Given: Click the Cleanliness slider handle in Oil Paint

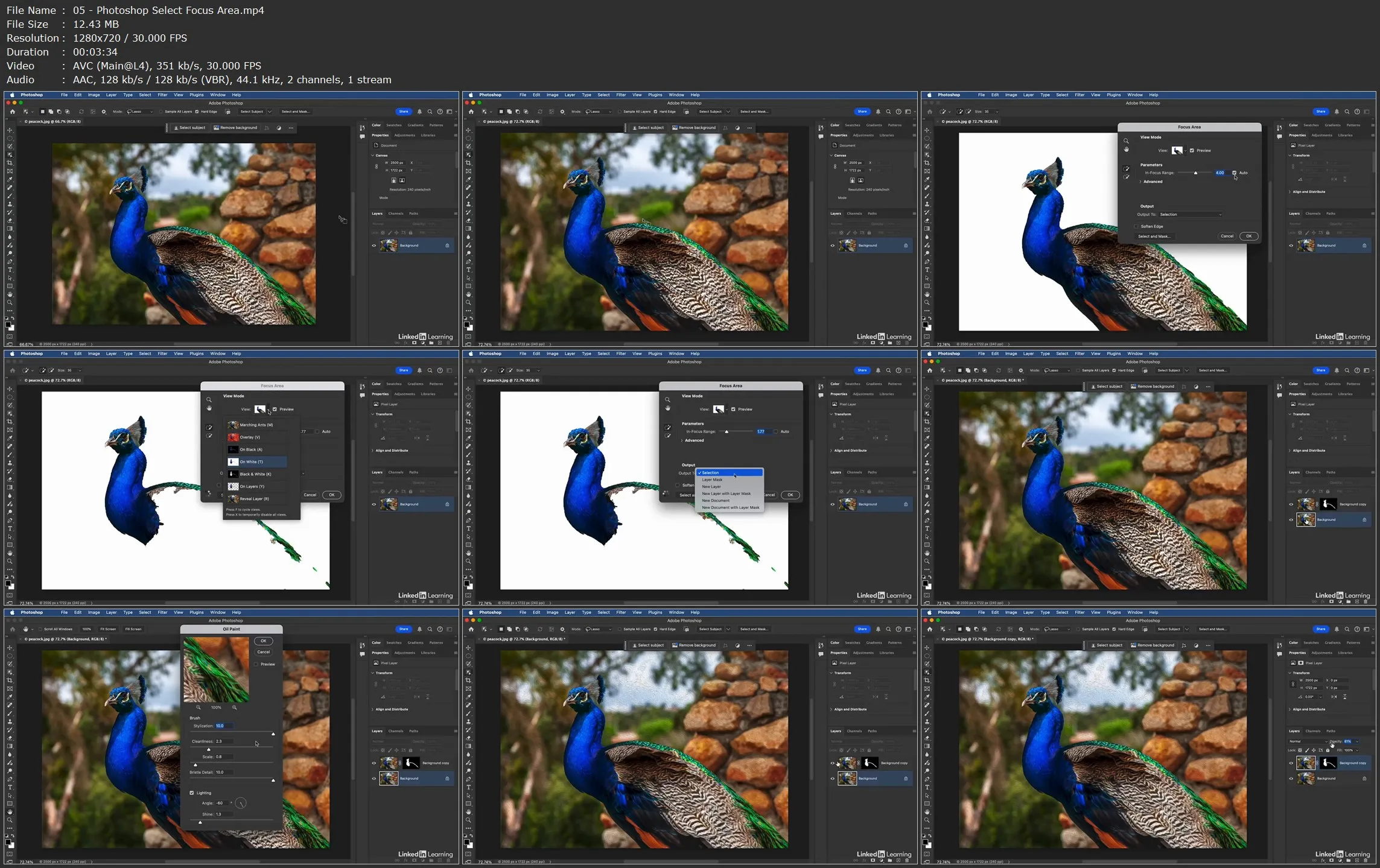Looking at the screenshot, I should (x=209, y=749).
